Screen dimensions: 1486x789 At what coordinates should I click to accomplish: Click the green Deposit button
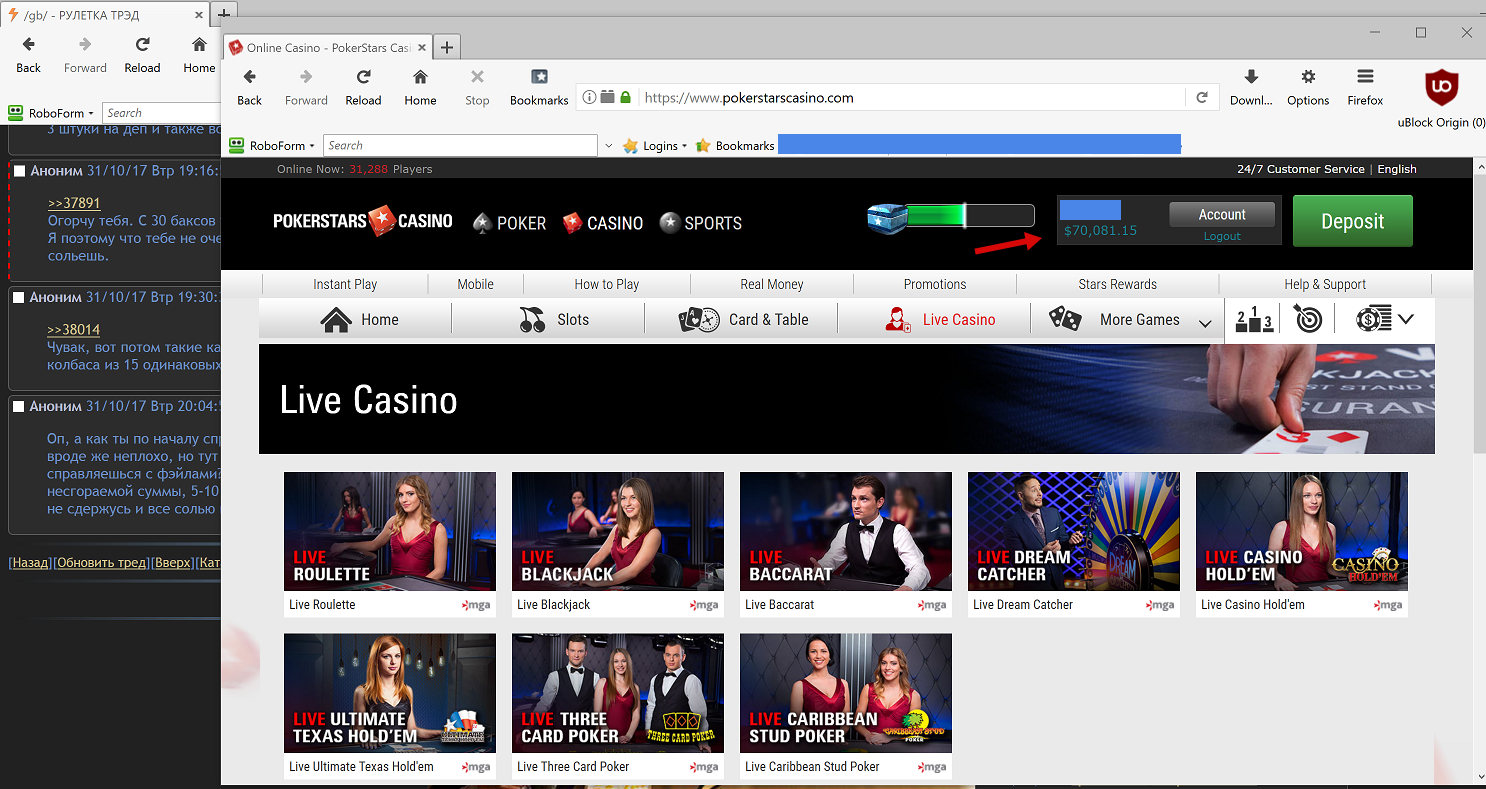(1352, 221)
